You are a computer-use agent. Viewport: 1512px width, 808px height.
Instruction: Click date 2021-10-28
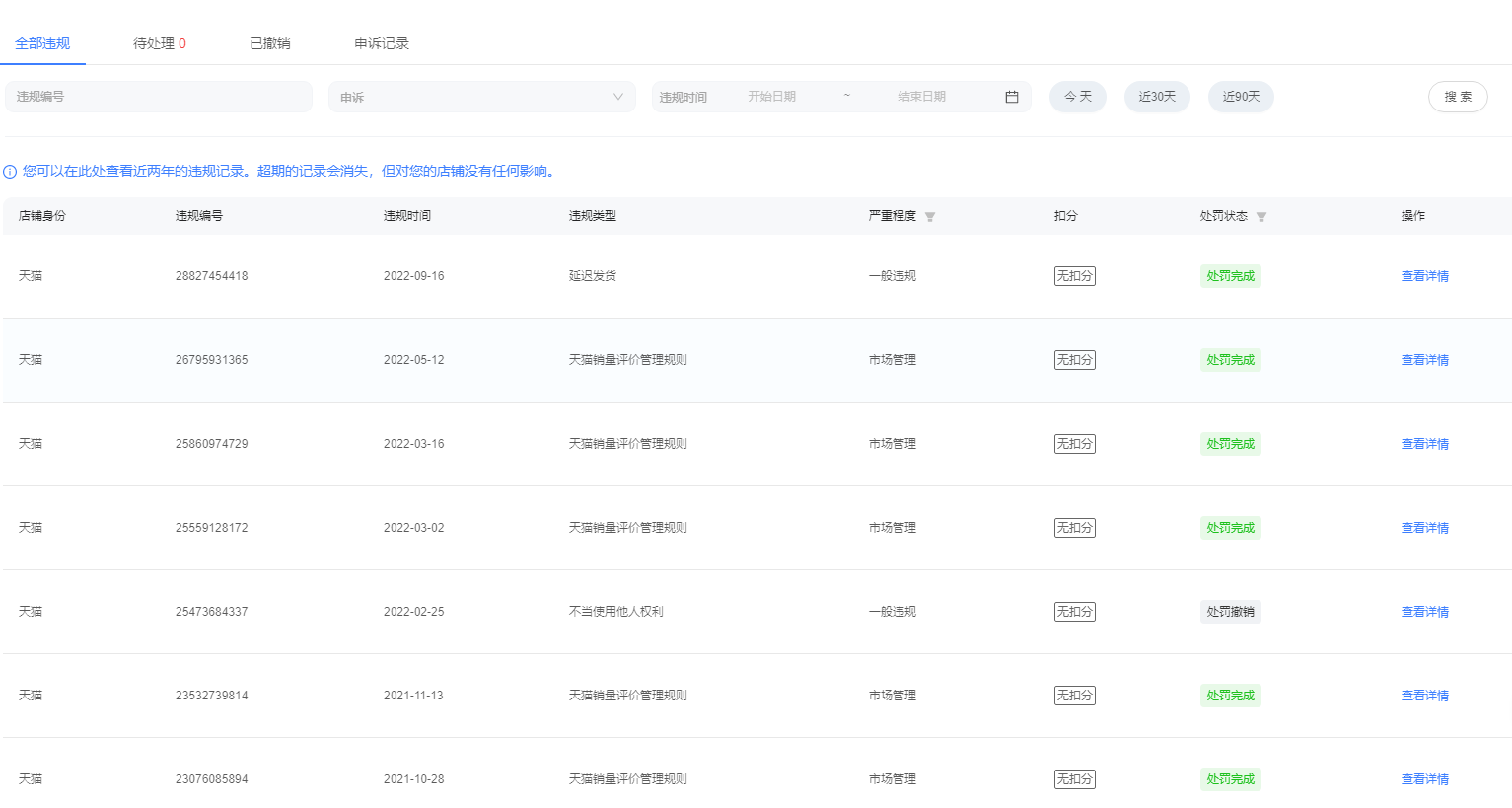coord(414,779)
